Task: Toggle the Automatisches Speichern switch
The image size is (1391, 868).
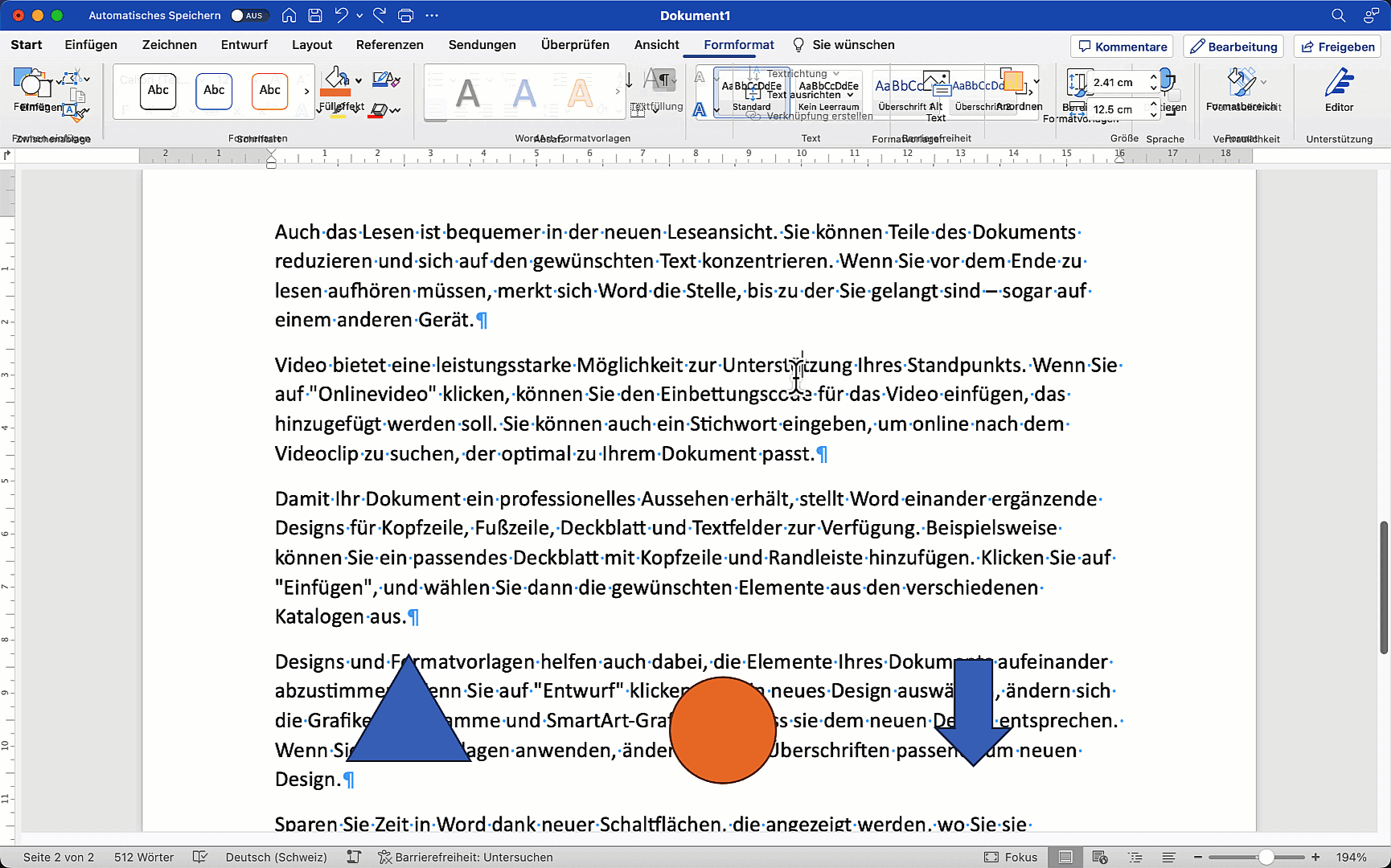Action: tap(248, 15)
